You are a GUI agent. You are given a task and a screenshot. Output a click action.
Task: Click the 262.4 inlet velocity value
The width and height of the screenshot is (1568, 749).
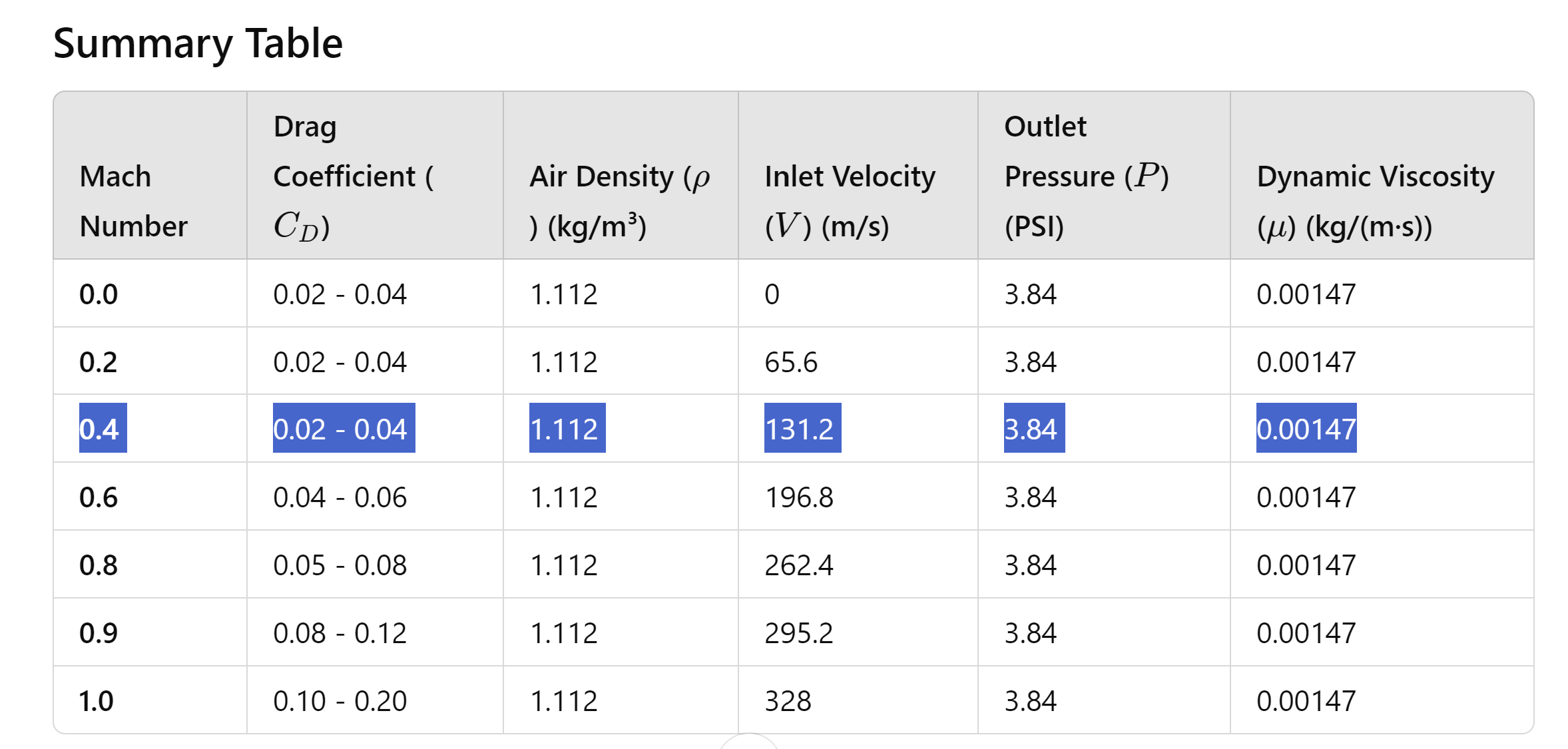pyautogui.click(x=798, y=565)
